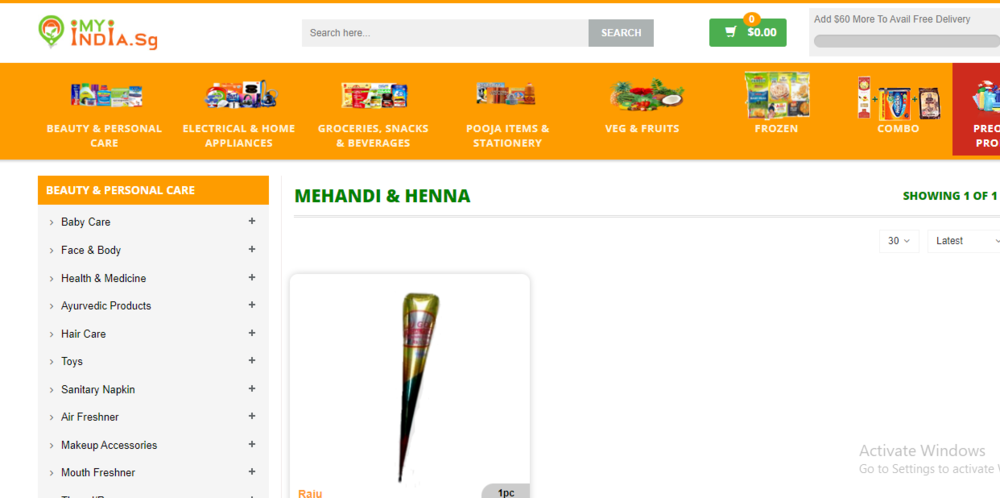This screenshot has height=498, width=1000.
Task: Open the Electrical & Home Appliances category image
Action: (x=240, y=94)
